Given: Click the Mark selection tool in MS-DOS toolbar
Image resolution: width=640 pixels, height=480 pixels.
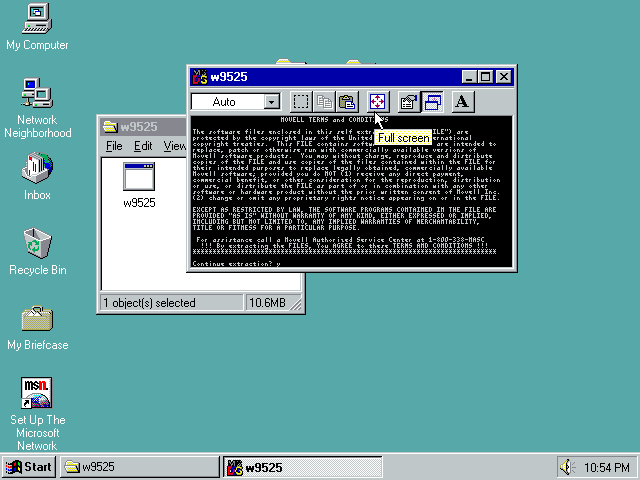Looking at the screenshot, I should (301, 102).
